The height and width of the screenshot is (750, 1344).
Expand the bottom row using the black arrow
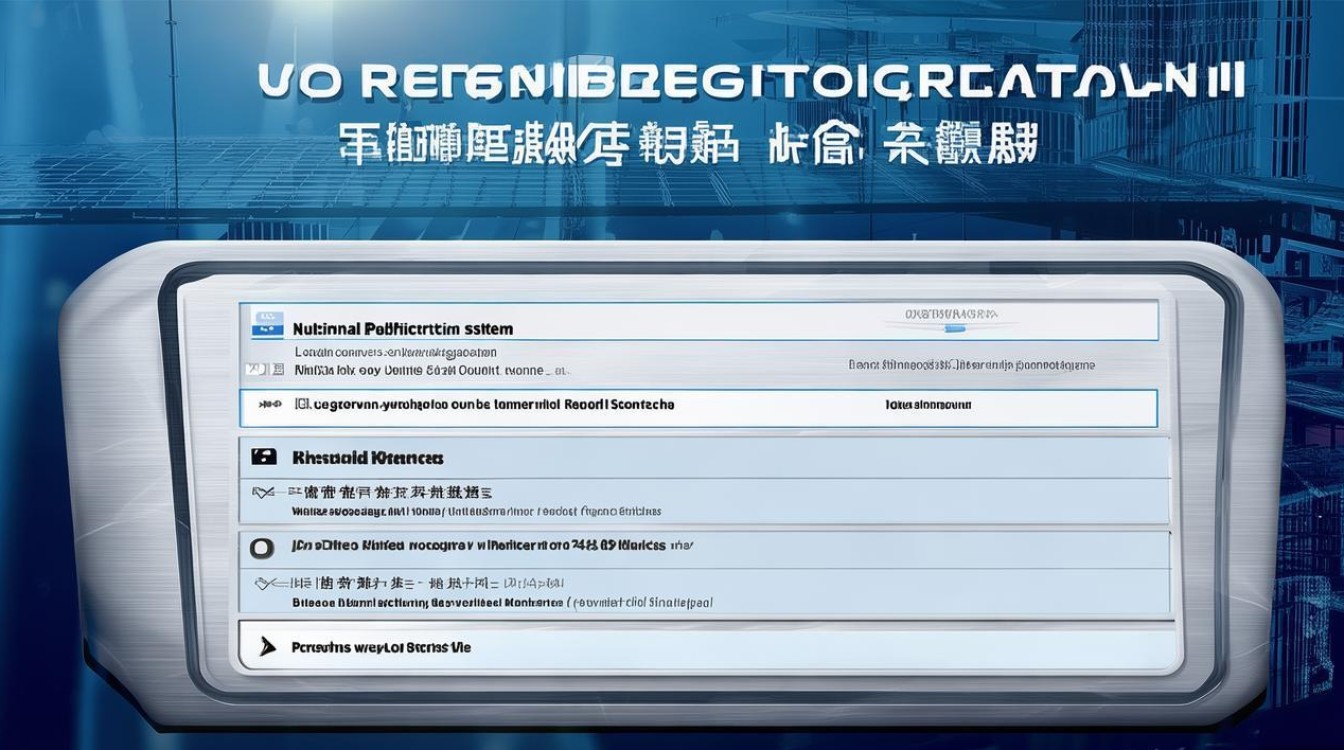[266, 647]
